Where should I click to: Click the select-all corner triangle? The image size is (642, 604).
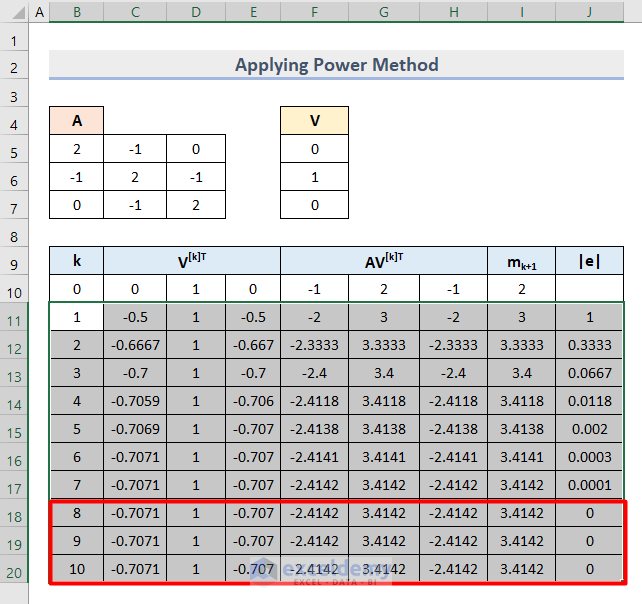[18, 12]
